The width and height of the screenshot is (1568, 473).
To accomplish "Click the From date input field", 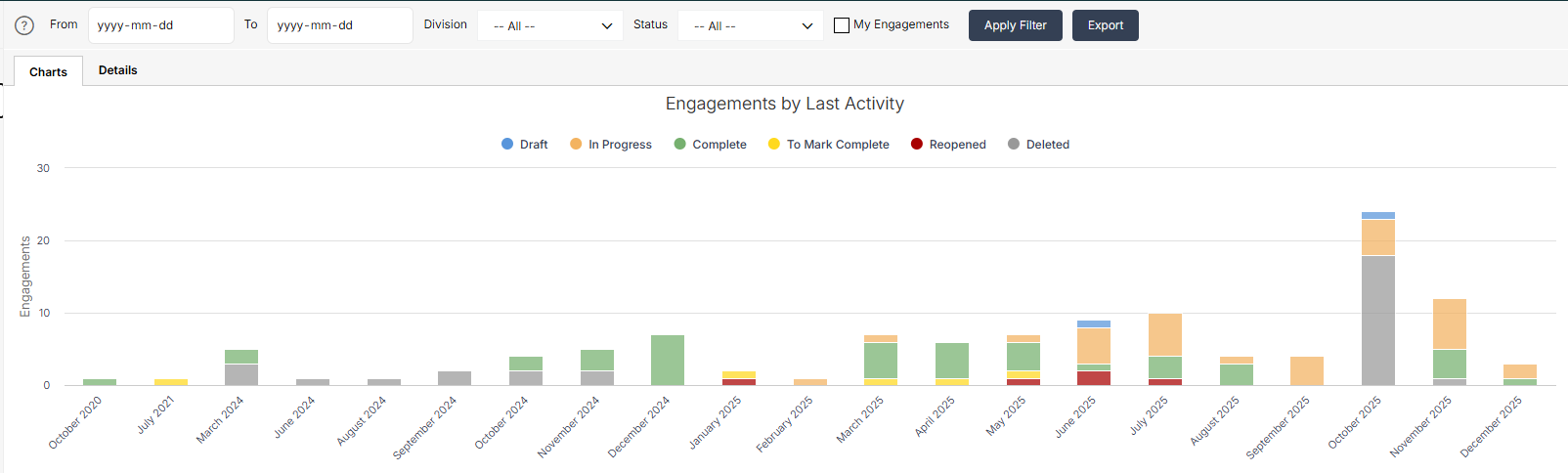I will (x=161, y=25).
